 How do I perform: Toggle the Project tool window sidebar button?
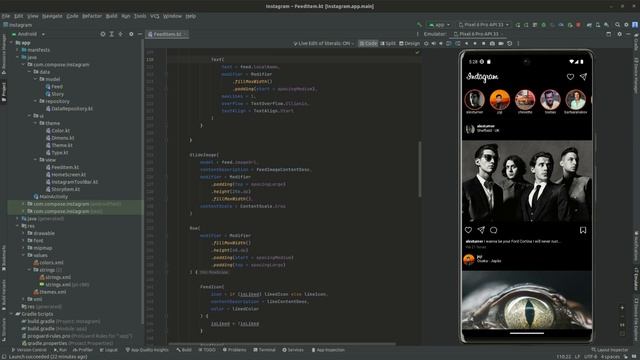(4, 92)
